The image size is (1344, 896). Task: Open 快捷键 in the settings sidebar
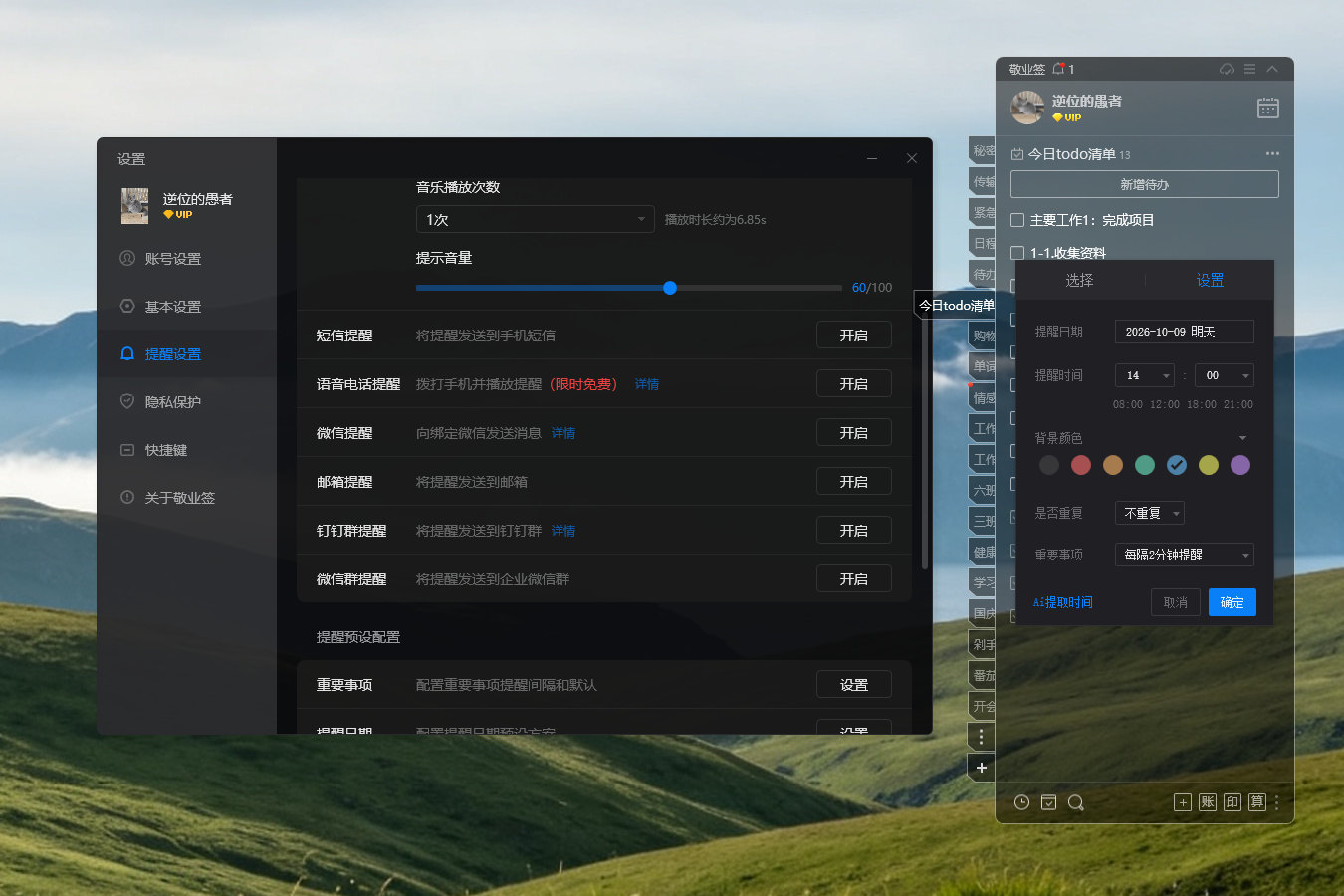coord(166,450)
